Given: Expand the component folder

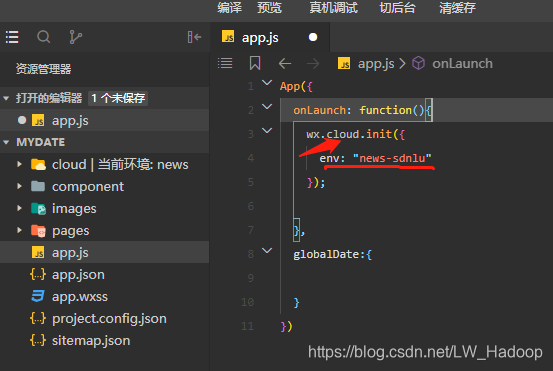Looking at the screenshot, I should [x=19, y=186].
